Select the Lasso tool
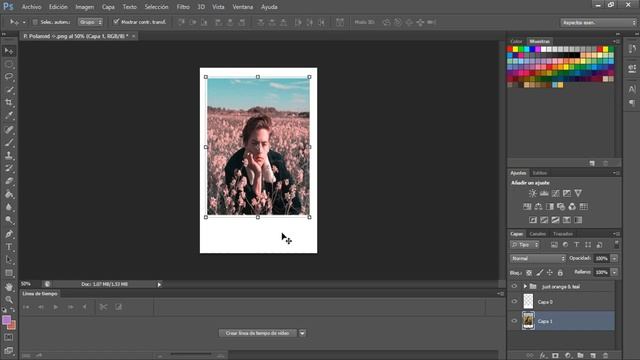 click(9, 77)
